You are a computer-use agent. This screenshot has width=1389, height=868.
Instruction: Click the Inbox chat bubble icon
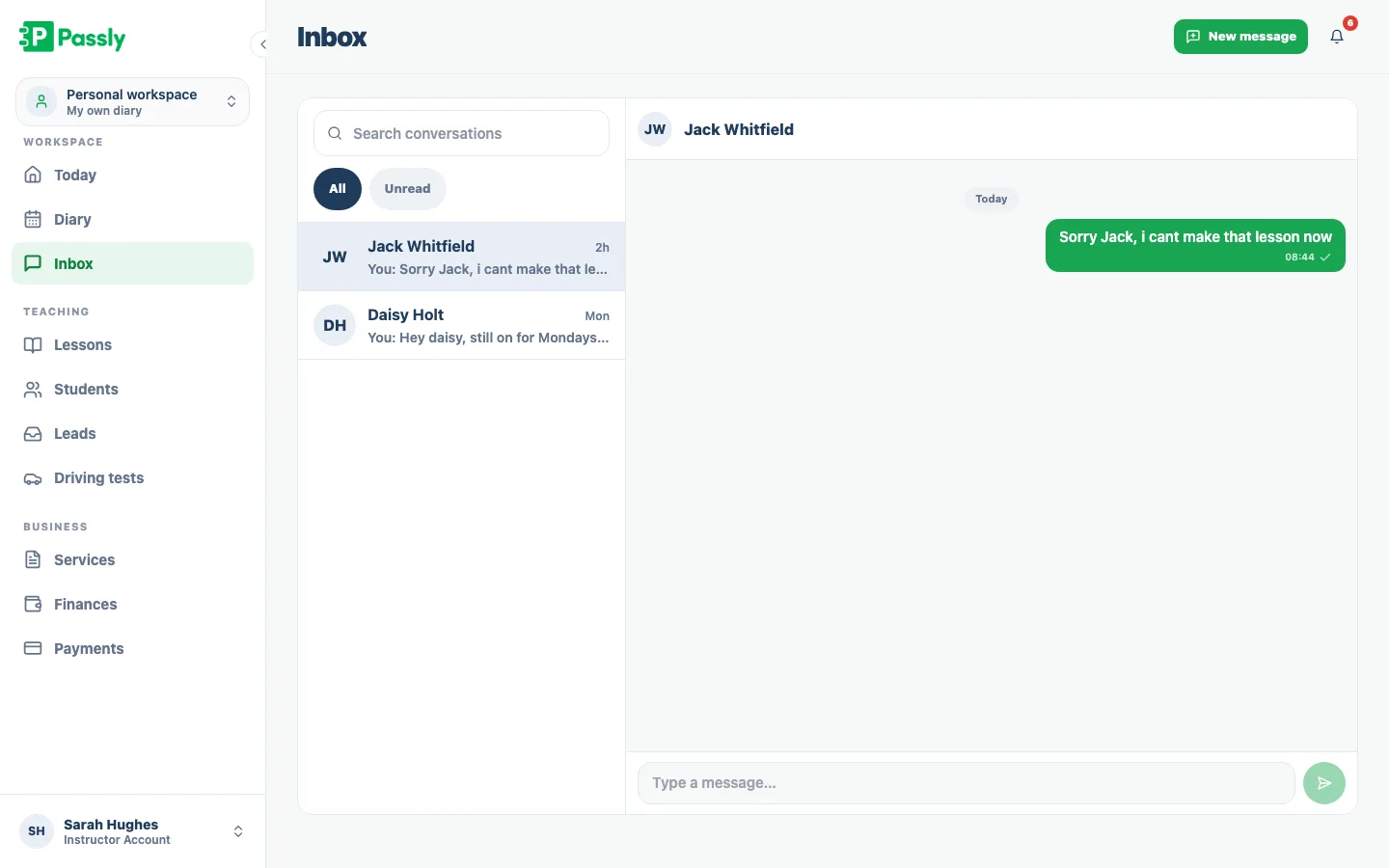[x=33, y=263]
